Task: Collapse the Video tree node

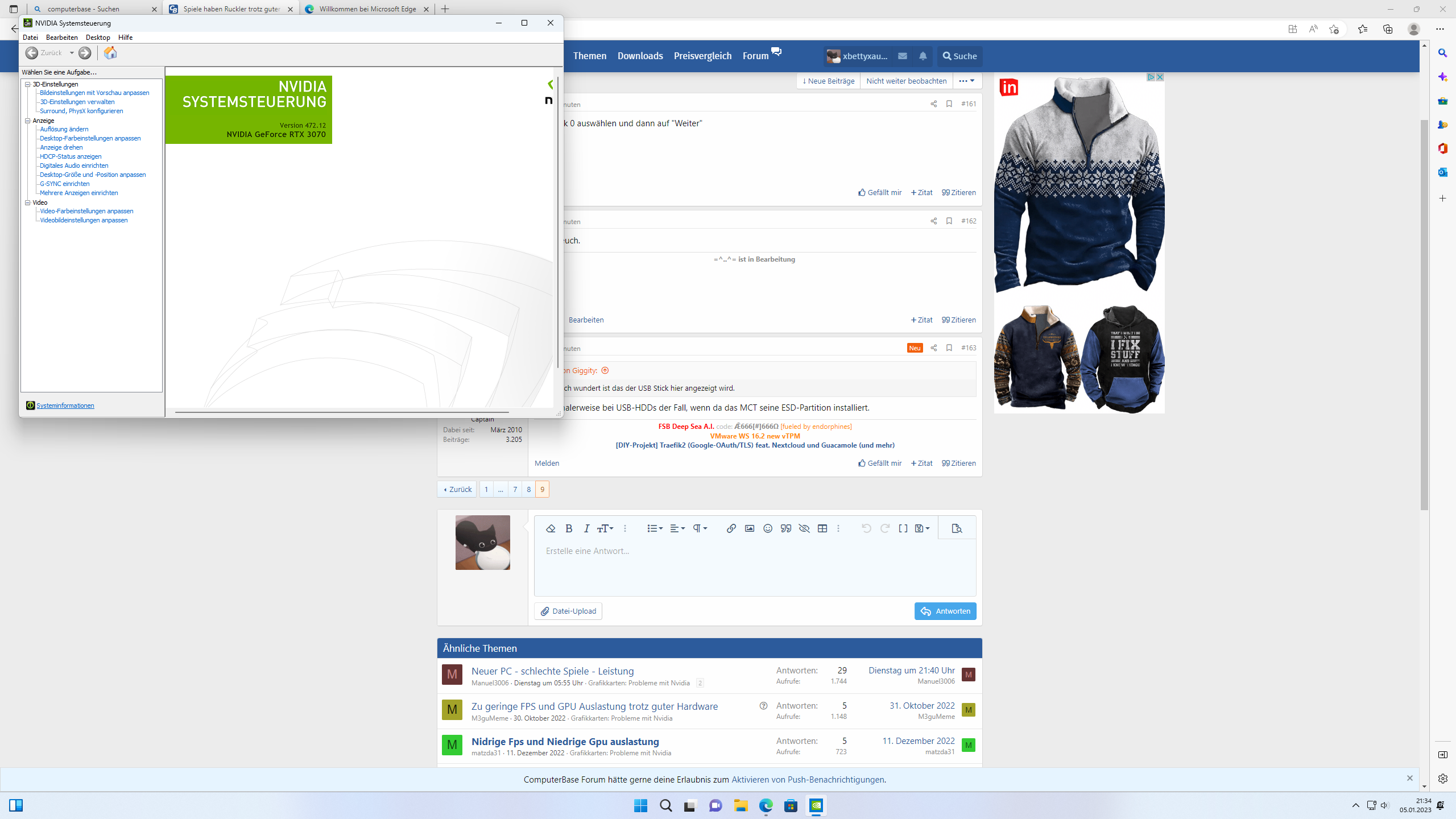Action: tap(27, 202)
